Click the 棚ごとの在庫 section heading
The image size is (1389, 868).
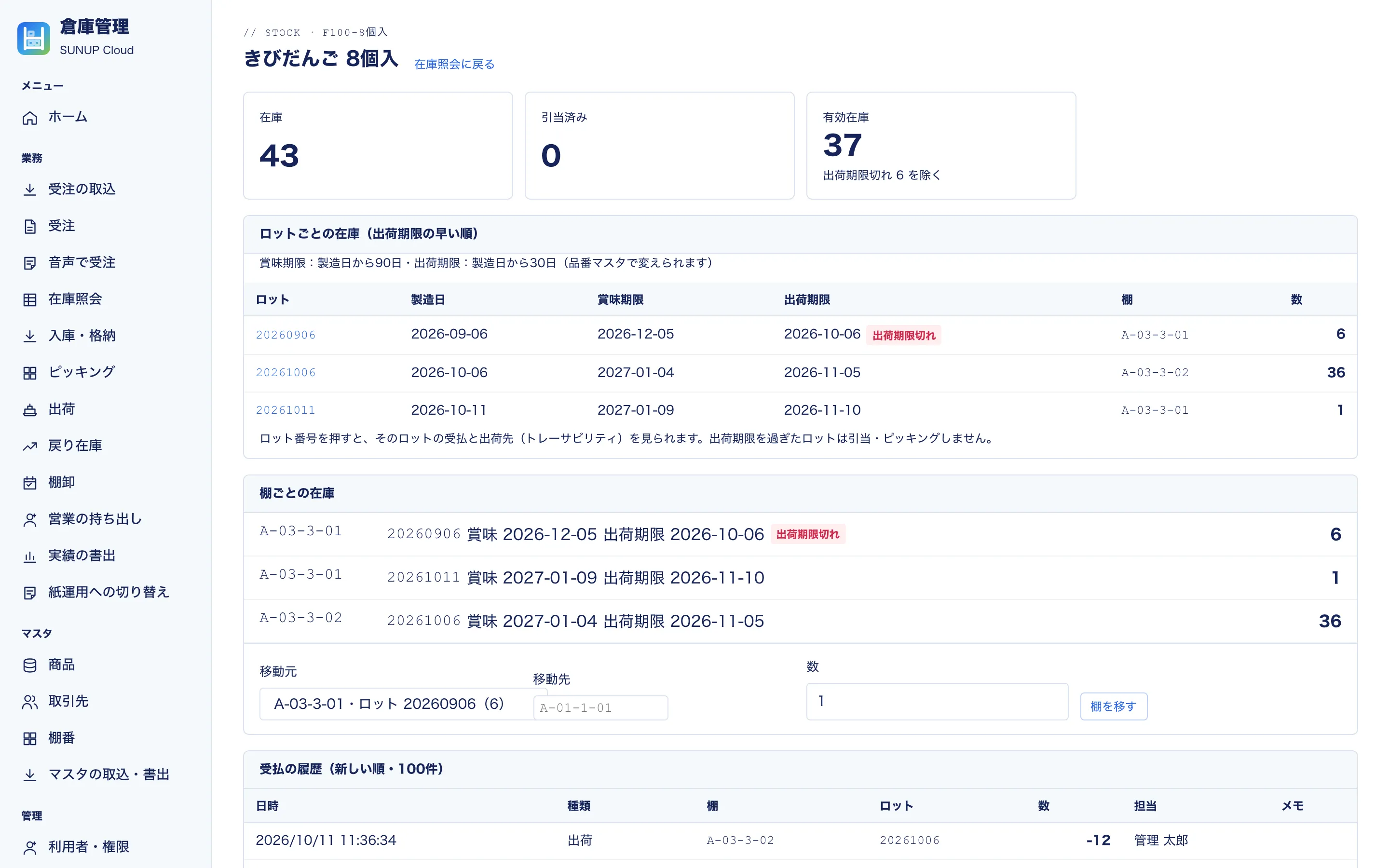click(297, 493)
